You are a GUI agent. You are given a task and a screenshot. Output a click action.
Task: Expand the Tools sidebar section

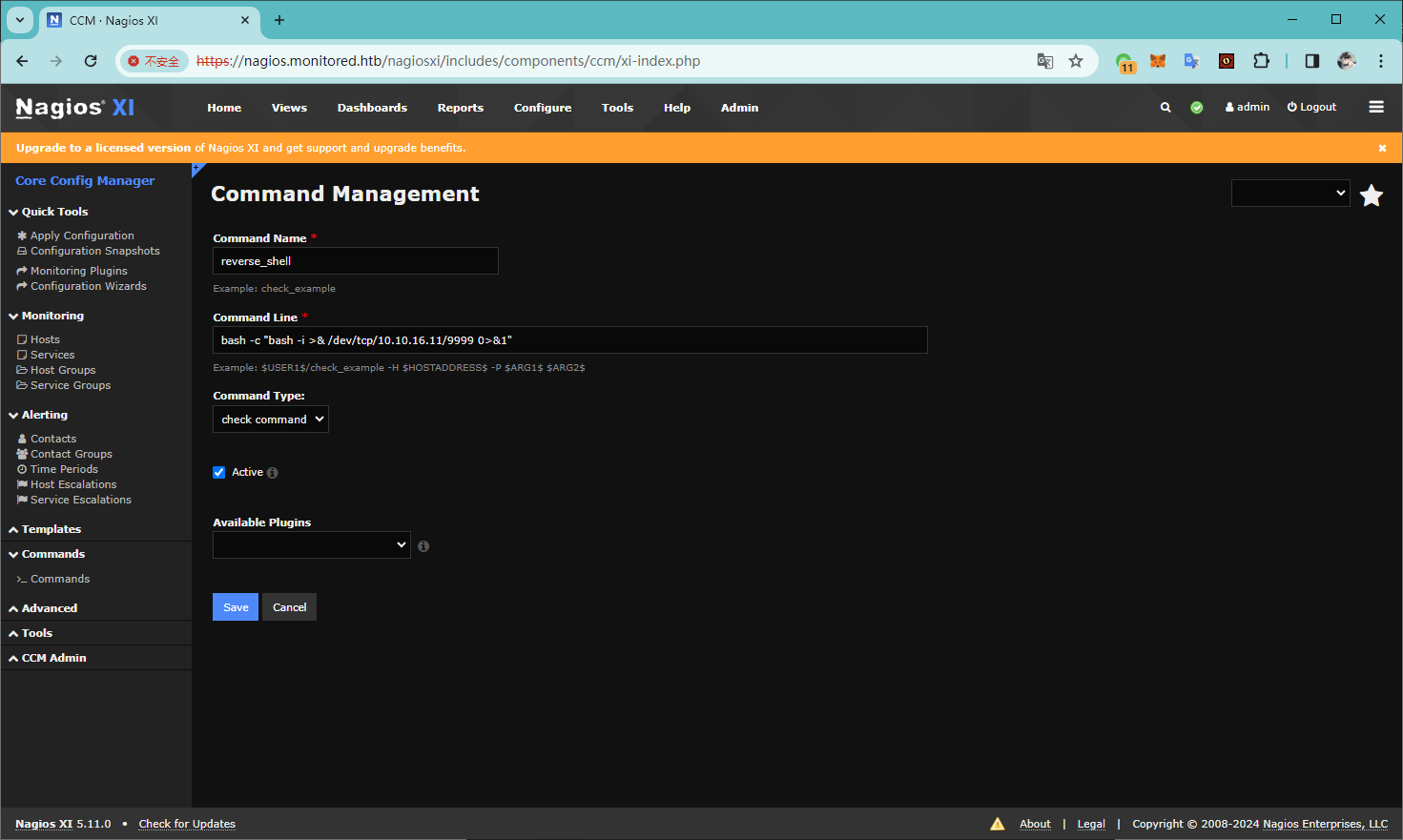pos(31,633)
